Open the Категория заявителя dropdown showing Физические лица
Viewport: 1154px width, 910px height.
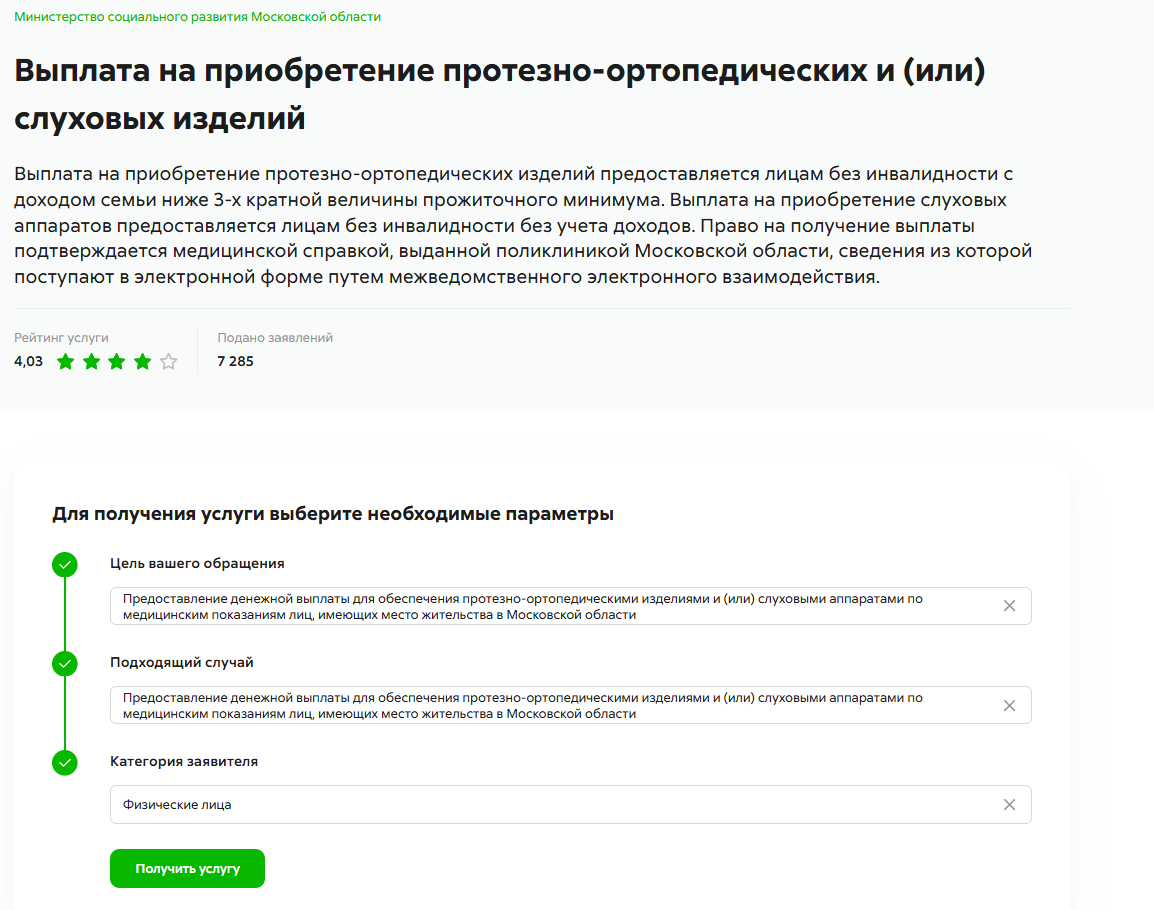(x=570, y=805)
